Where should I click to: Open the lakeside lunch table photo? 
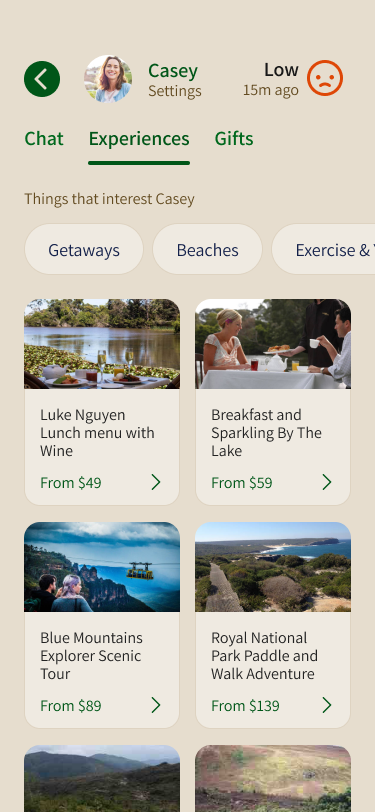point(102,344)
